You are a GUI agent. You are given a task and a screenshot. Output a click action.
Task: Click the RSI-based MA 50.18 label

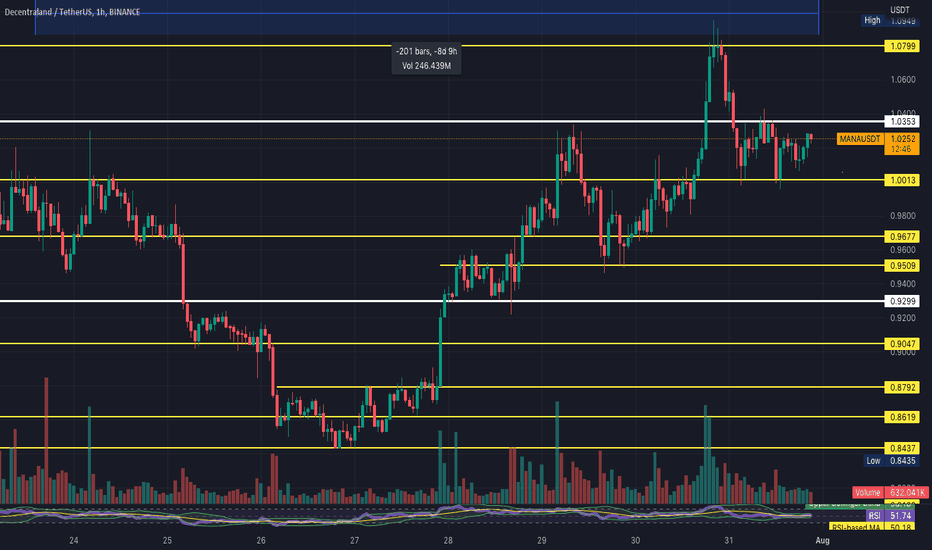(872, 527)
